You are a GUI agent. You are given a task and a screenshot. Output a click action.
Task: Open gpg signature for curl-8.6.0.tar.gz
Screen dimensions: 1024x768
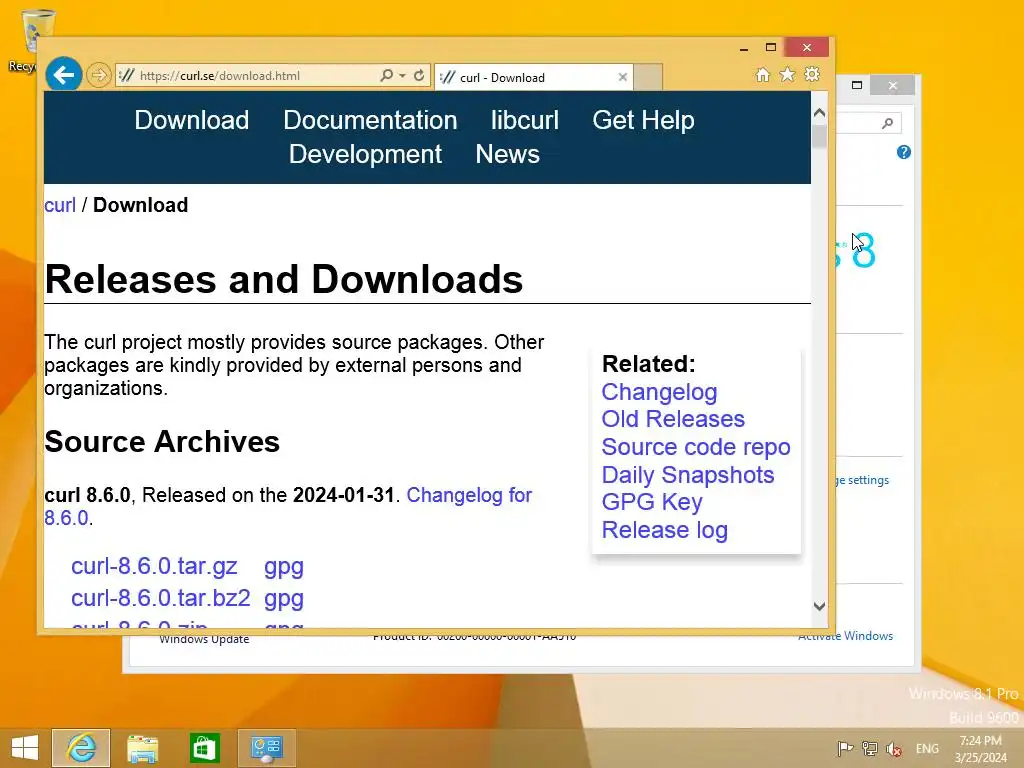pyautogui.click(x=283, y=567)
